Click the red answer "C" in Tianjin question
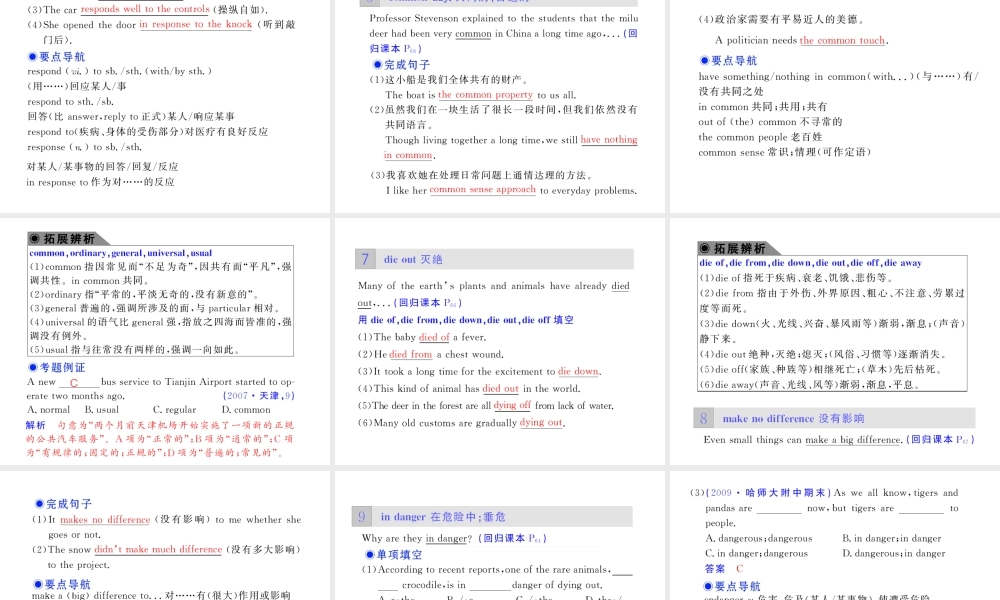 [x=74, y=383]
